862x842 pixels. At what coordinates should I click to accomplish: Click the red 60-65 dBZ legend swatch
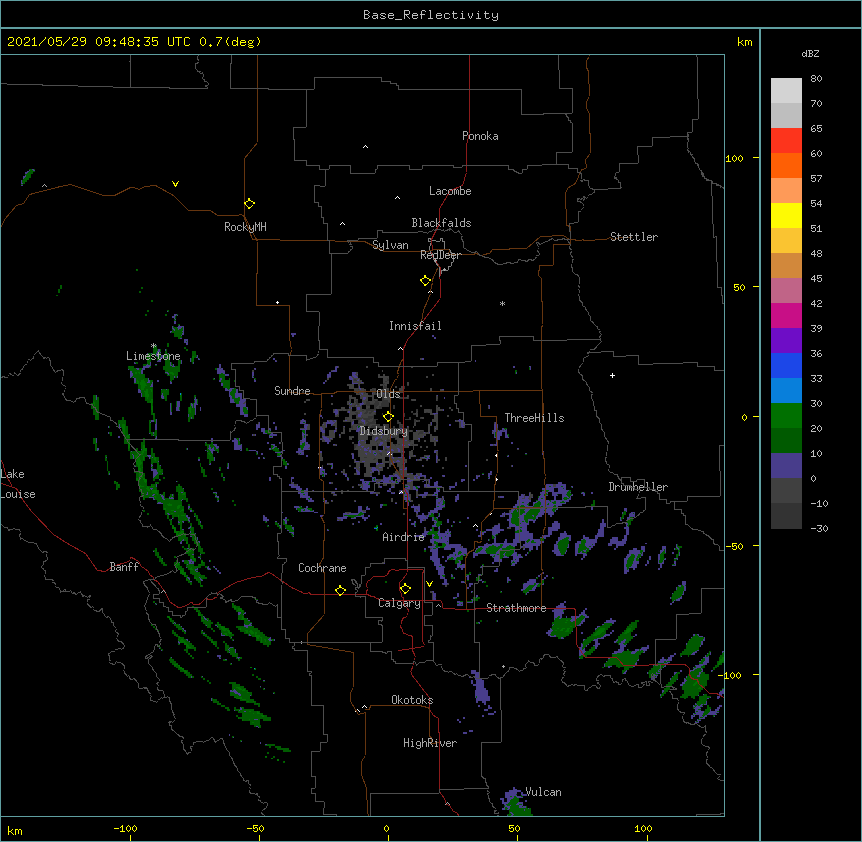click(786, 140)
